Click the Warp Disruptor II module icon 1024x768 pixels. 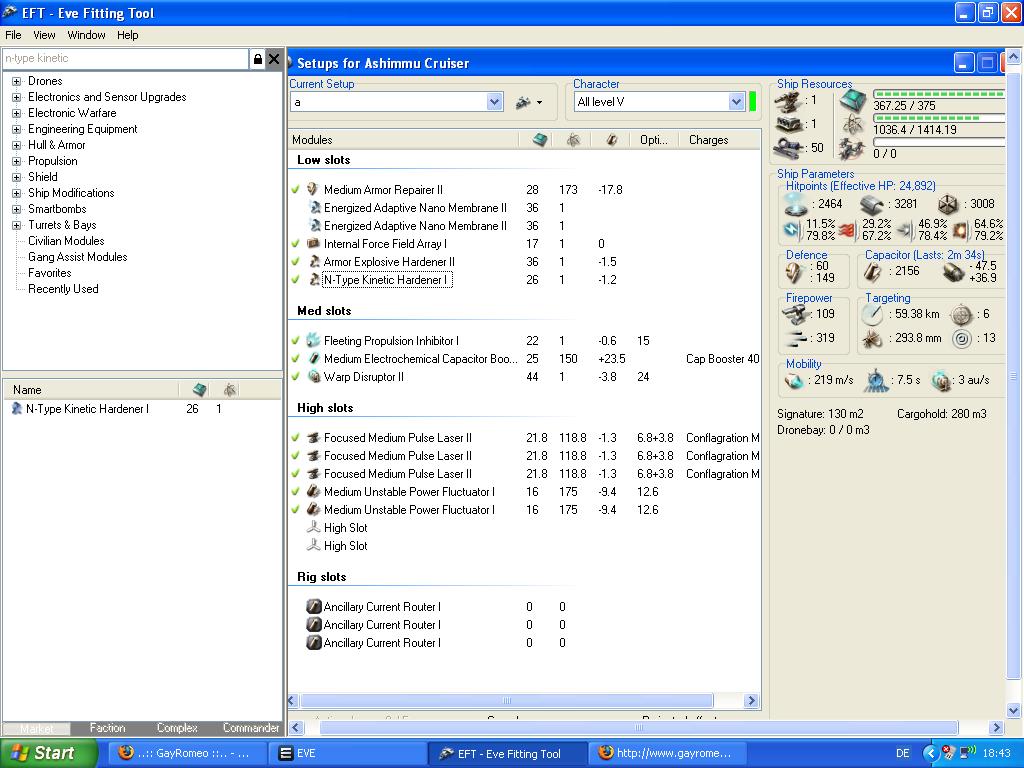(x=313, y=376)
